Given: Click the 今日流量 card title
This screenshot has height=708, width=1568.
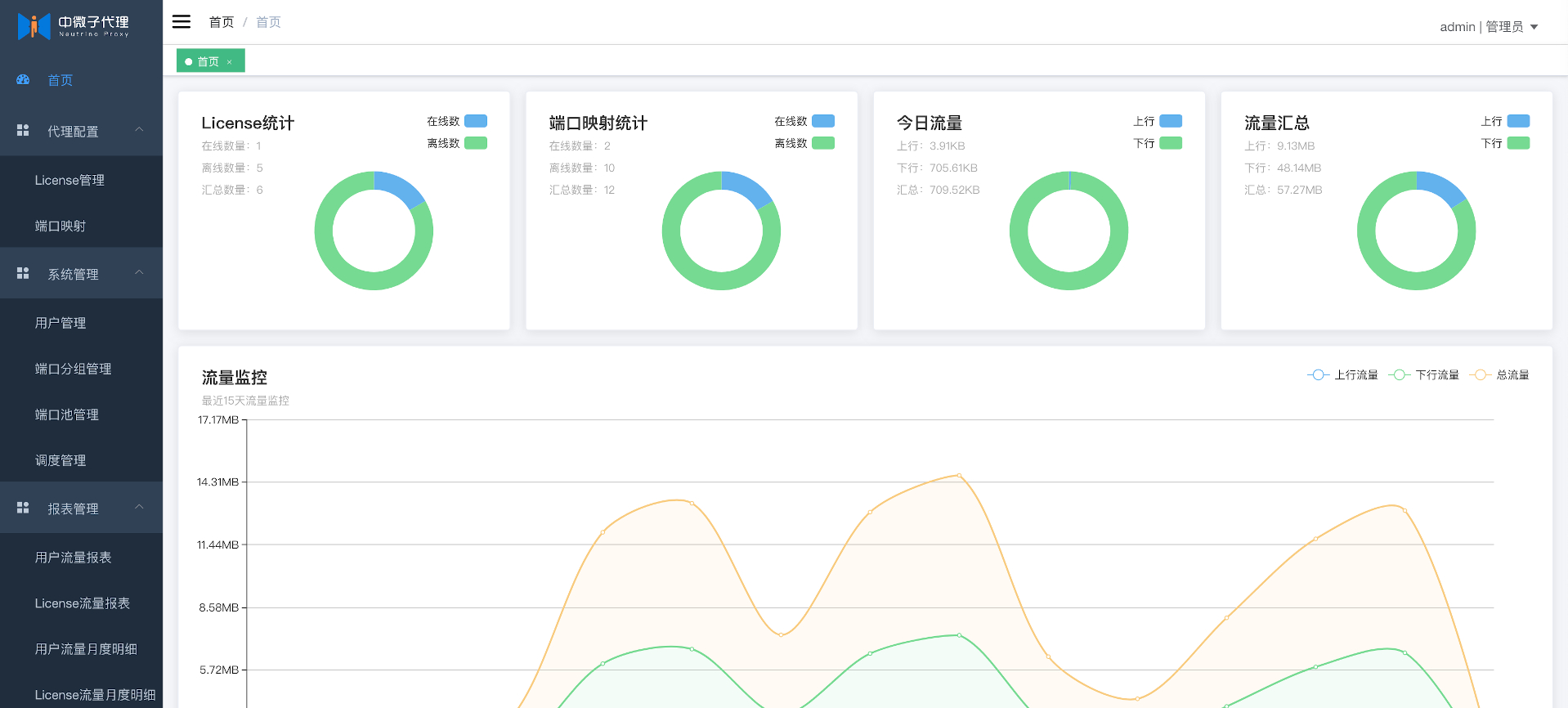Looking at the screenshot, I should 930,123.
